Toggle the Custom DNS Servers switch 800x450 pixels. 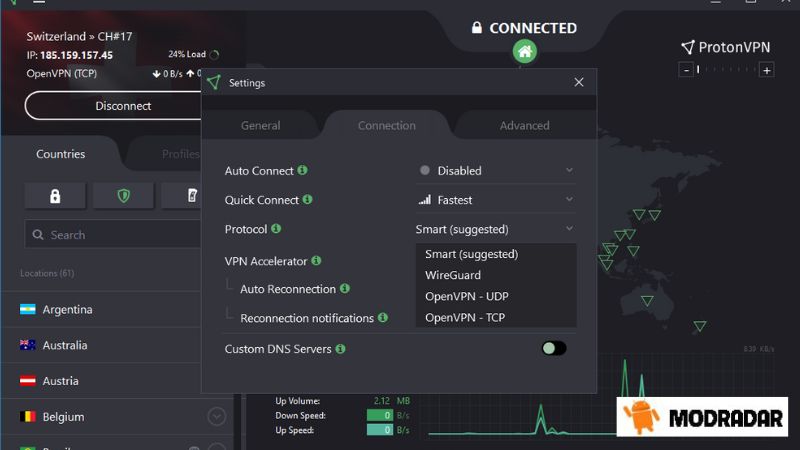point(554,348)
